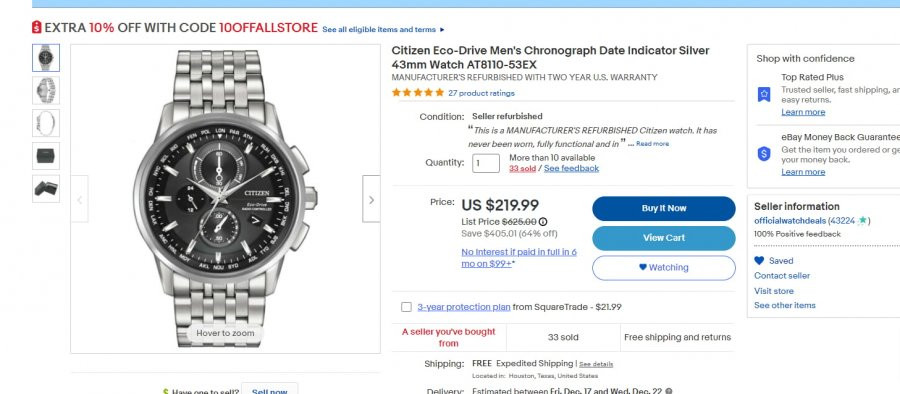The height and width of the screenshot is (394, 900).
Task: Expand condition description with Read more
Action: [x=652, y=144]
